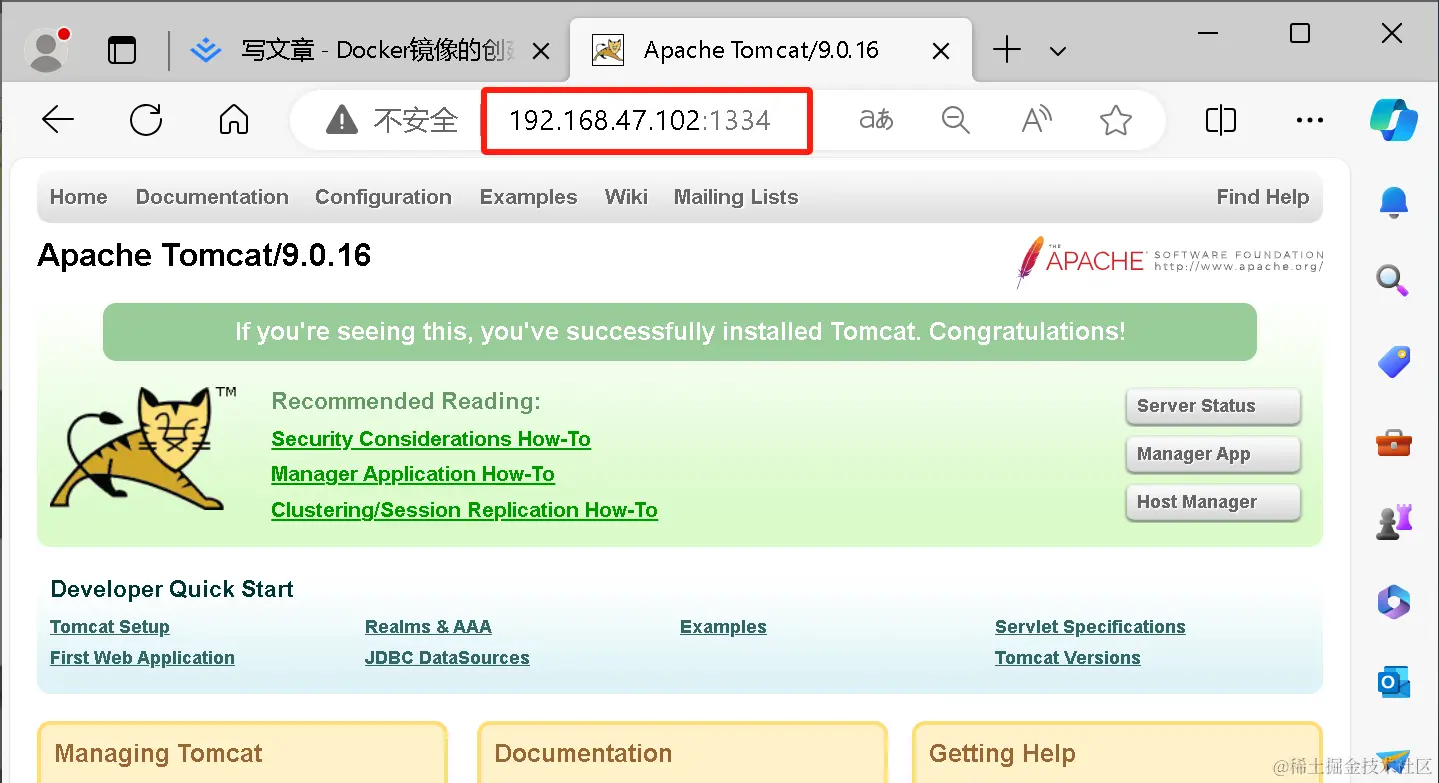Open the Settings and more menu
Screen dimensions: 1439x783
1309,120
